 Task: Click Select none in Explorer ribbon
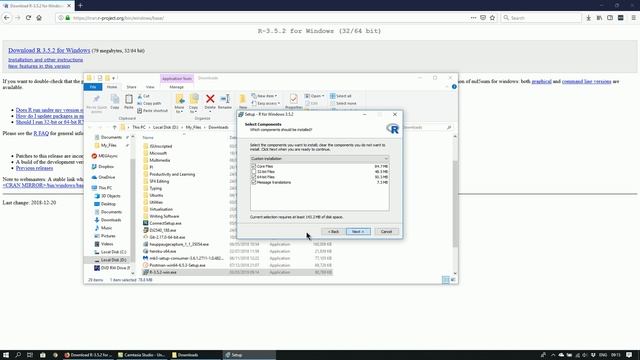tap(343, 103)
